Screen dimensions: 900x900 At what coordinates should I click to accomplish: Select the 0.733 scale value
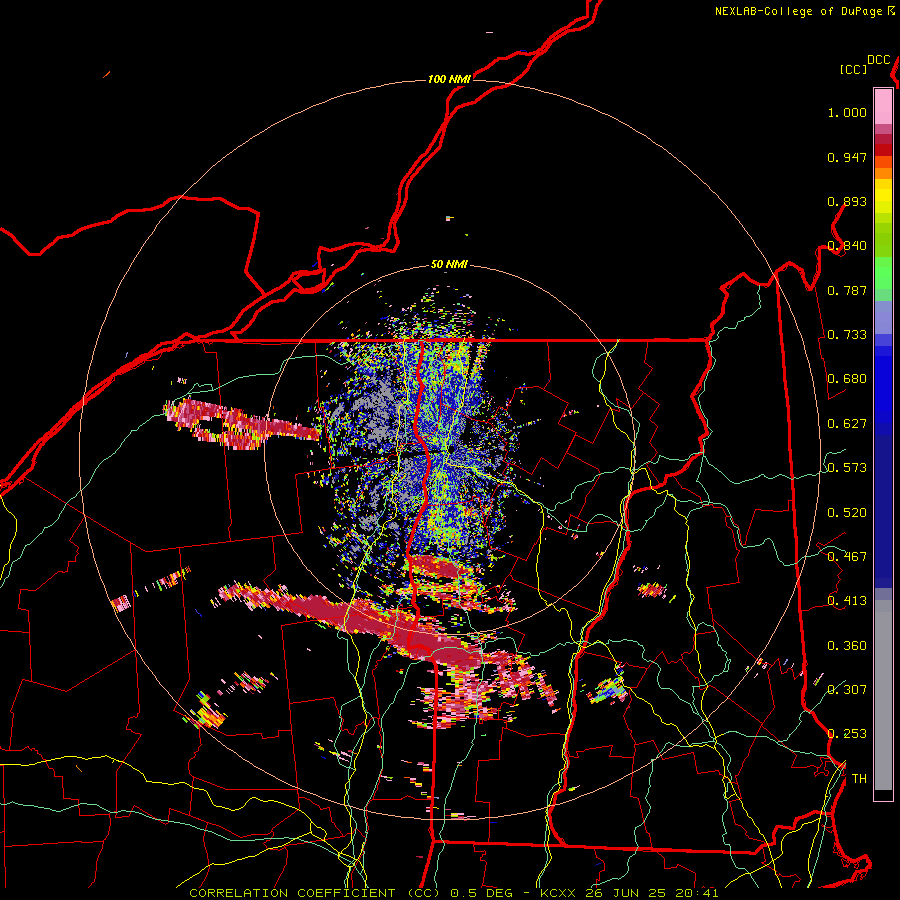pyautogui.click(x=847, y=335)
